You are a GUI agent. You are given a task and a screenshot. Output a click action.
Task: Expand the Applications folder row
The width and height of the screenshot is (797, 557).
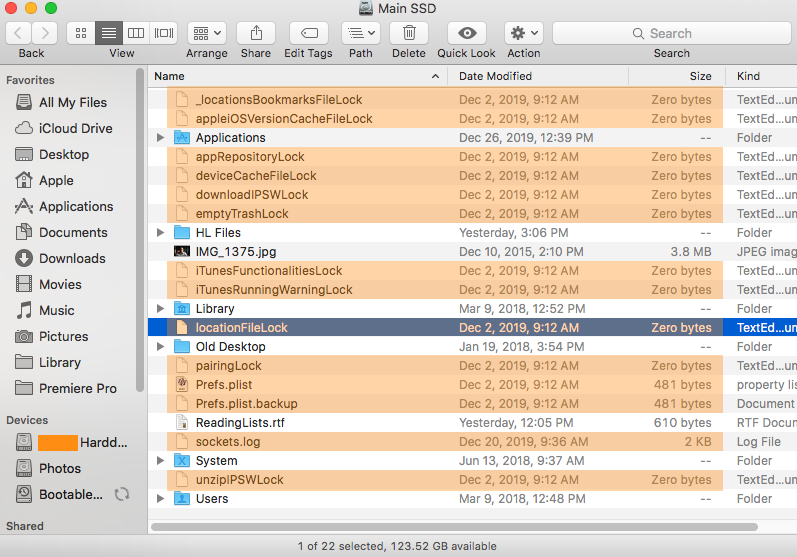(x=160, y=138)
